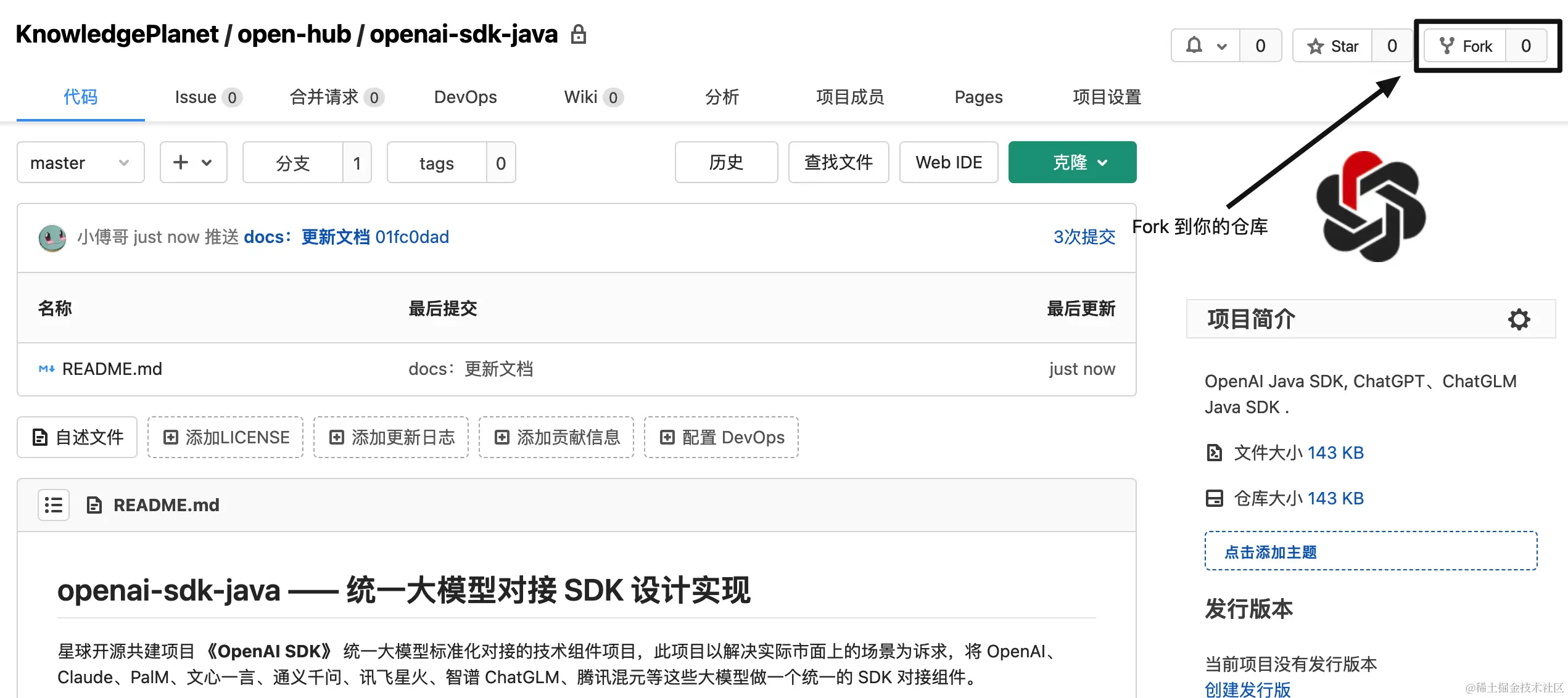Click the just now timestamp in file row
Screen dimensions: 1568x698
pos(1082,369)
